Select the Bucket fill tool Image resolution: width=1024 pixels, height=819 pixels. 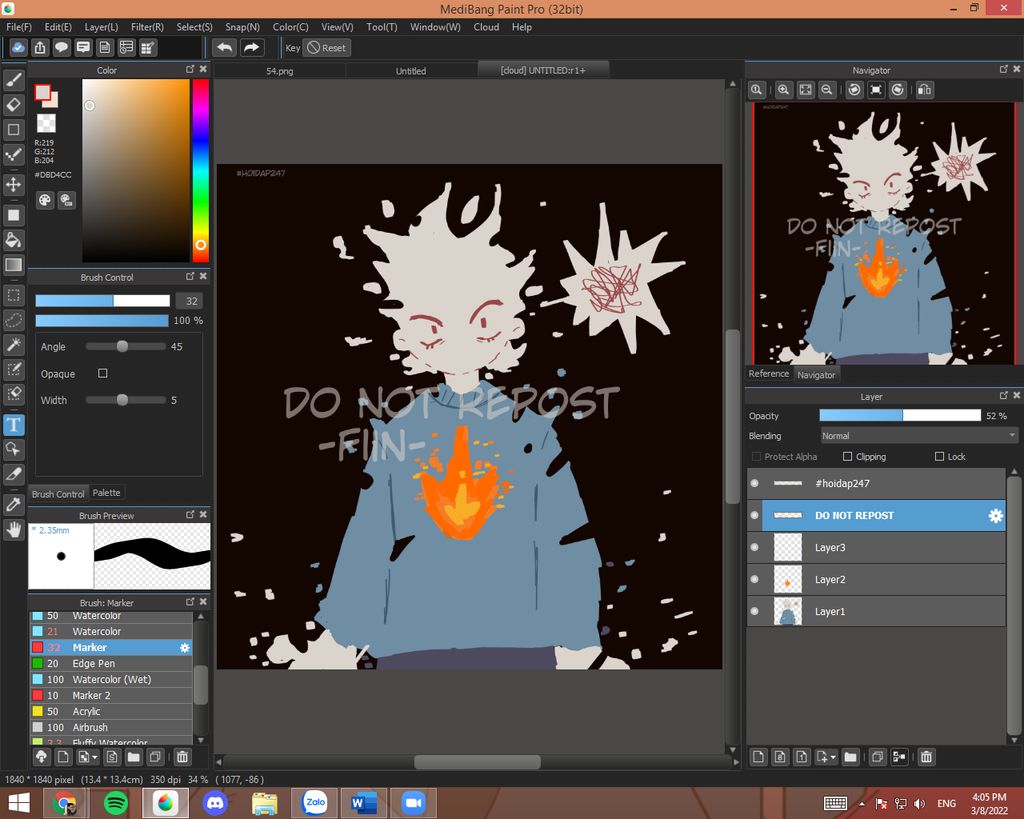pos(14,240)
